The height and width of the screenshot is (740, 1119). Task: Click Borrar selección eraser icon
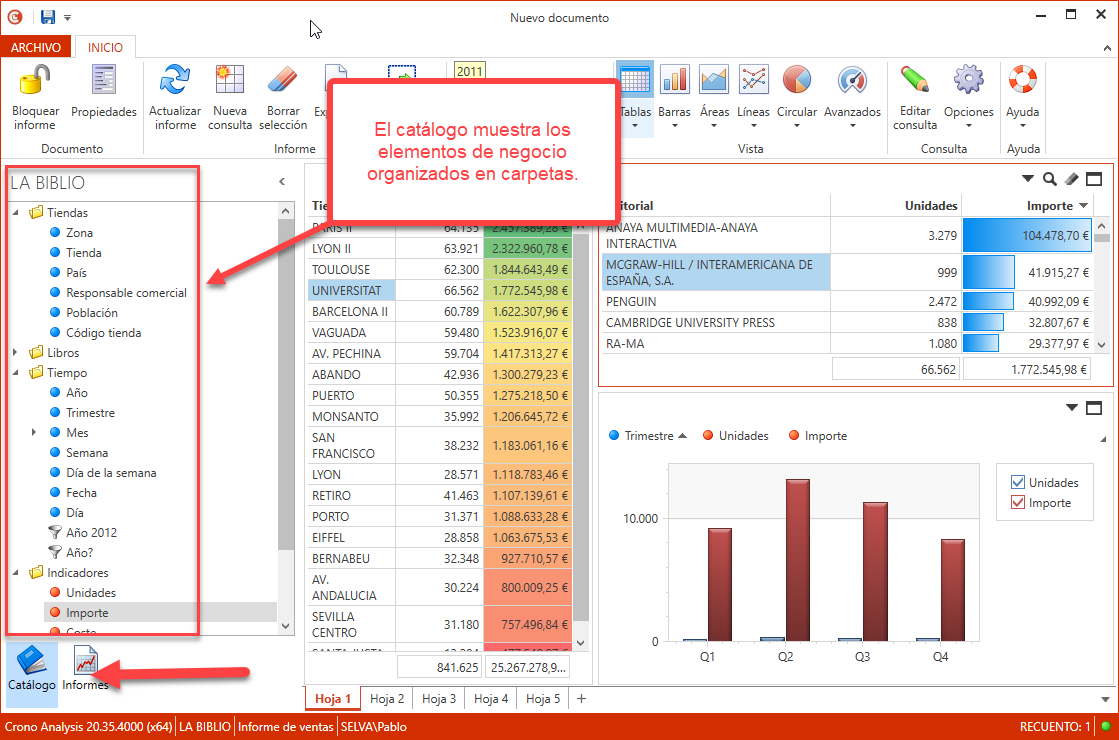coord(283,81)
